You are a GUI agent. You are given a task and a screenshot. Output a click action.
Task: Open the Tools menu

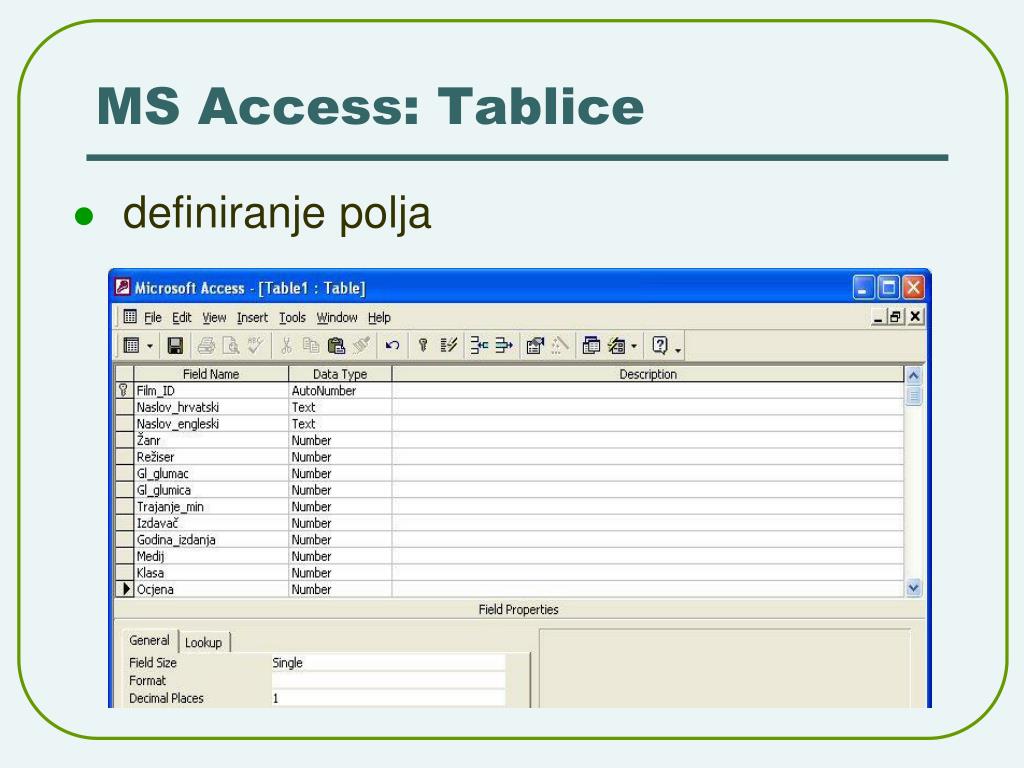292,317
